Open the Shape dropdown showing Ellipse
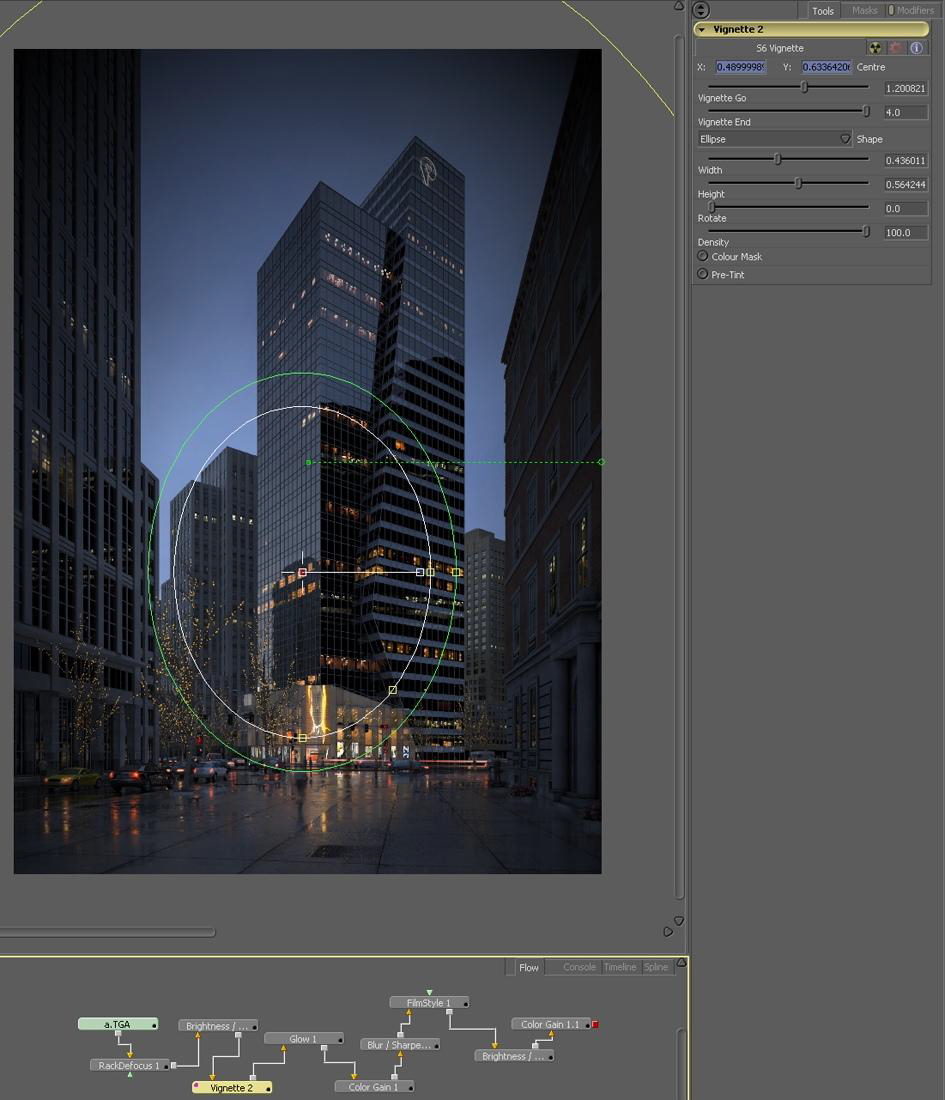Image resolution: width=945 pixels, height=1100 pixels. 775,139
